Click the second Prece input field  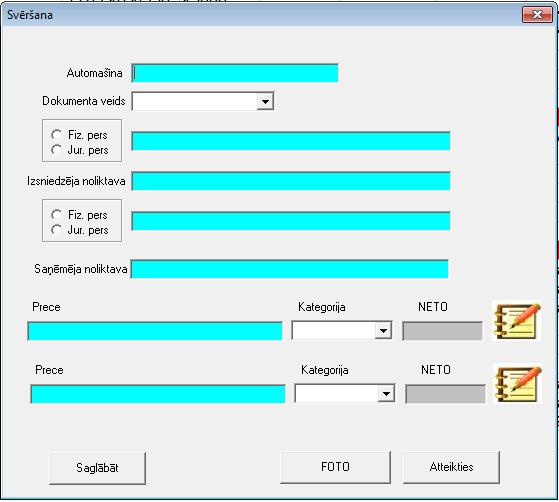(158, 394)
